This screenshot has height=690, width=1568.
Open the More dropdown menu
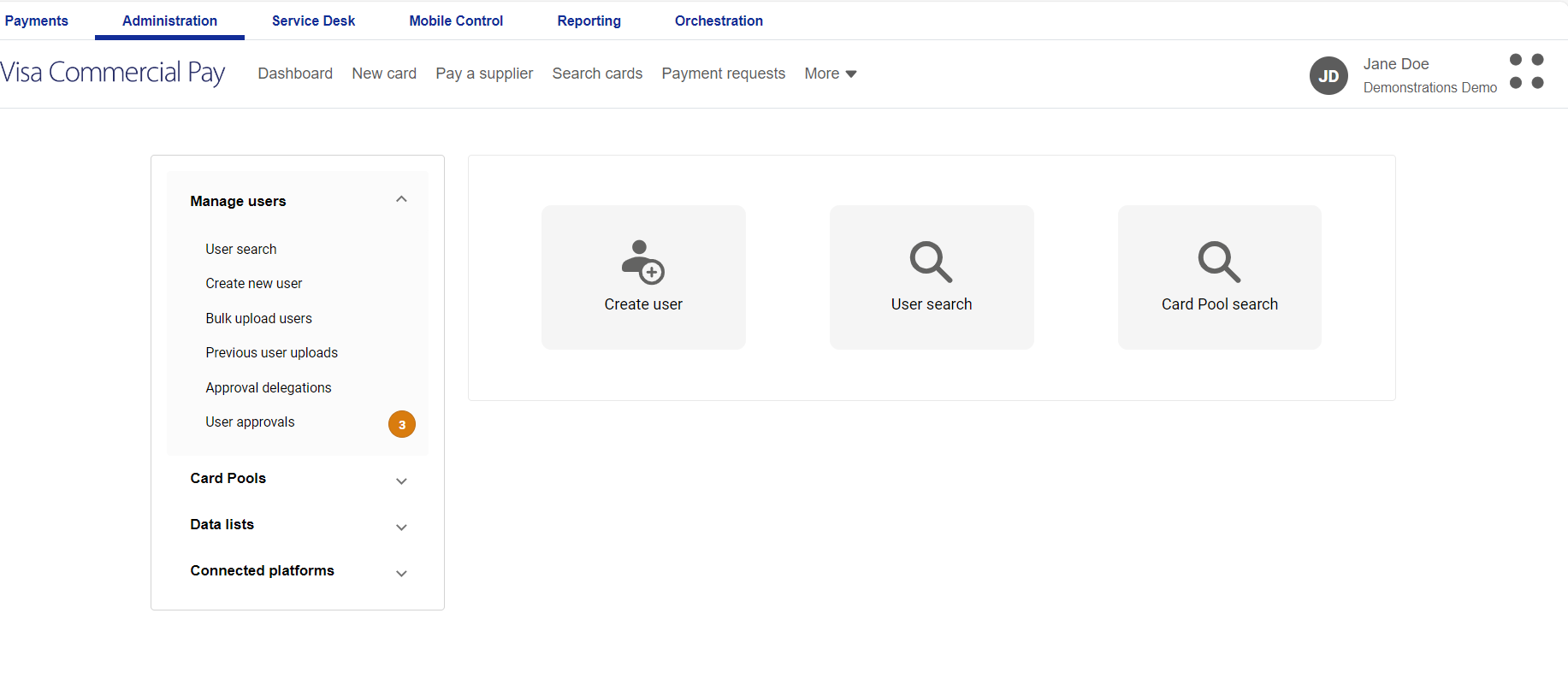831,74
